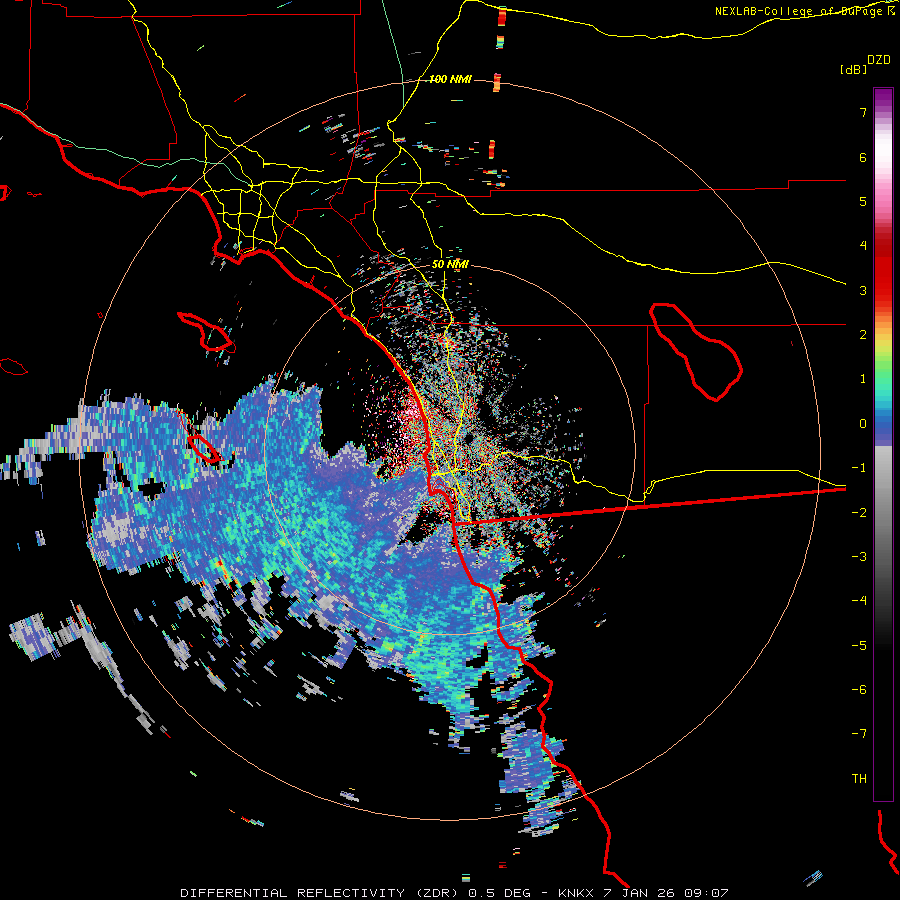Click the TH threshold label on scale
This screenshot has height=900, width=900.
coord(859,778)
